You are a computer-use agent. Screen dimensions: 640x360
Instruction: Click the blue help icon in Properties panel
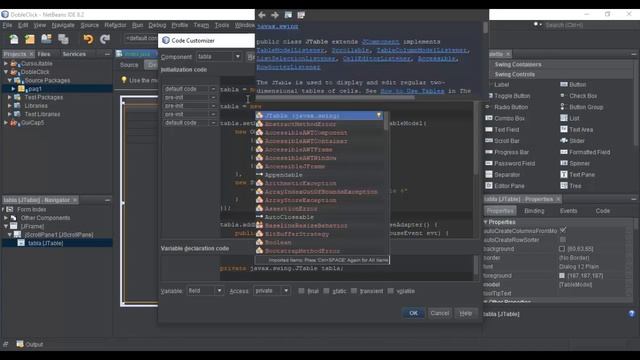tap(631, 313)
